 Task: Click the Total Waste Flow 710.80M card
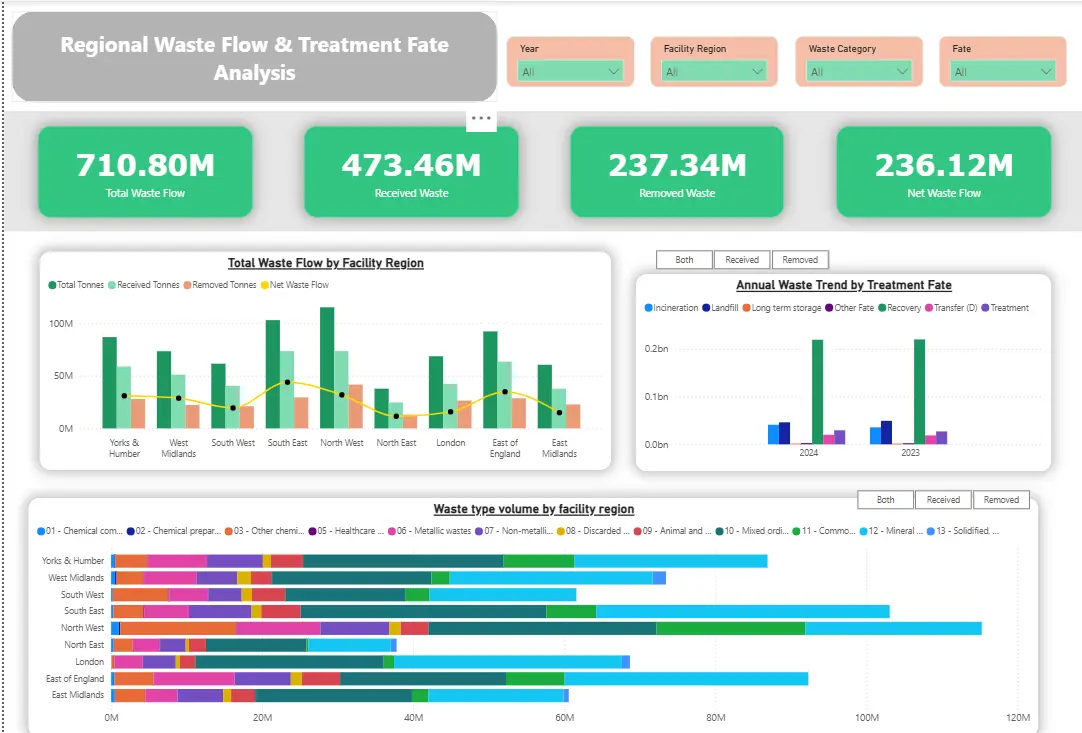tap(145, 172)
